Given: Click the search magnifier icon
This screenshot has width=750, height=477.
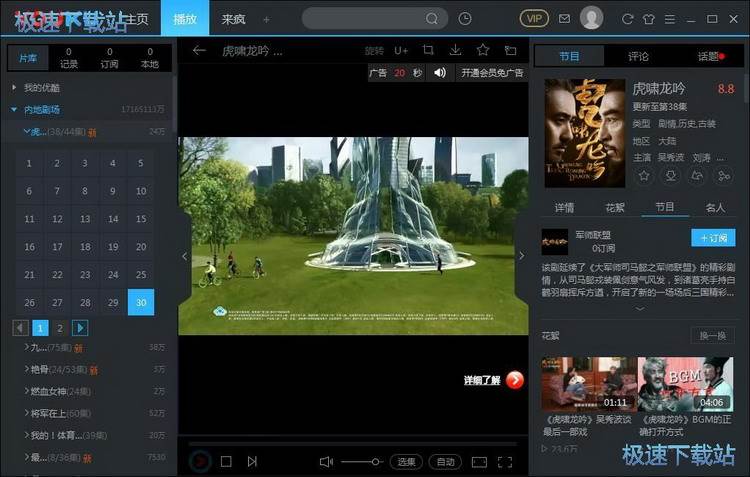Looking at the screenshot, I should tap(431, 19).
